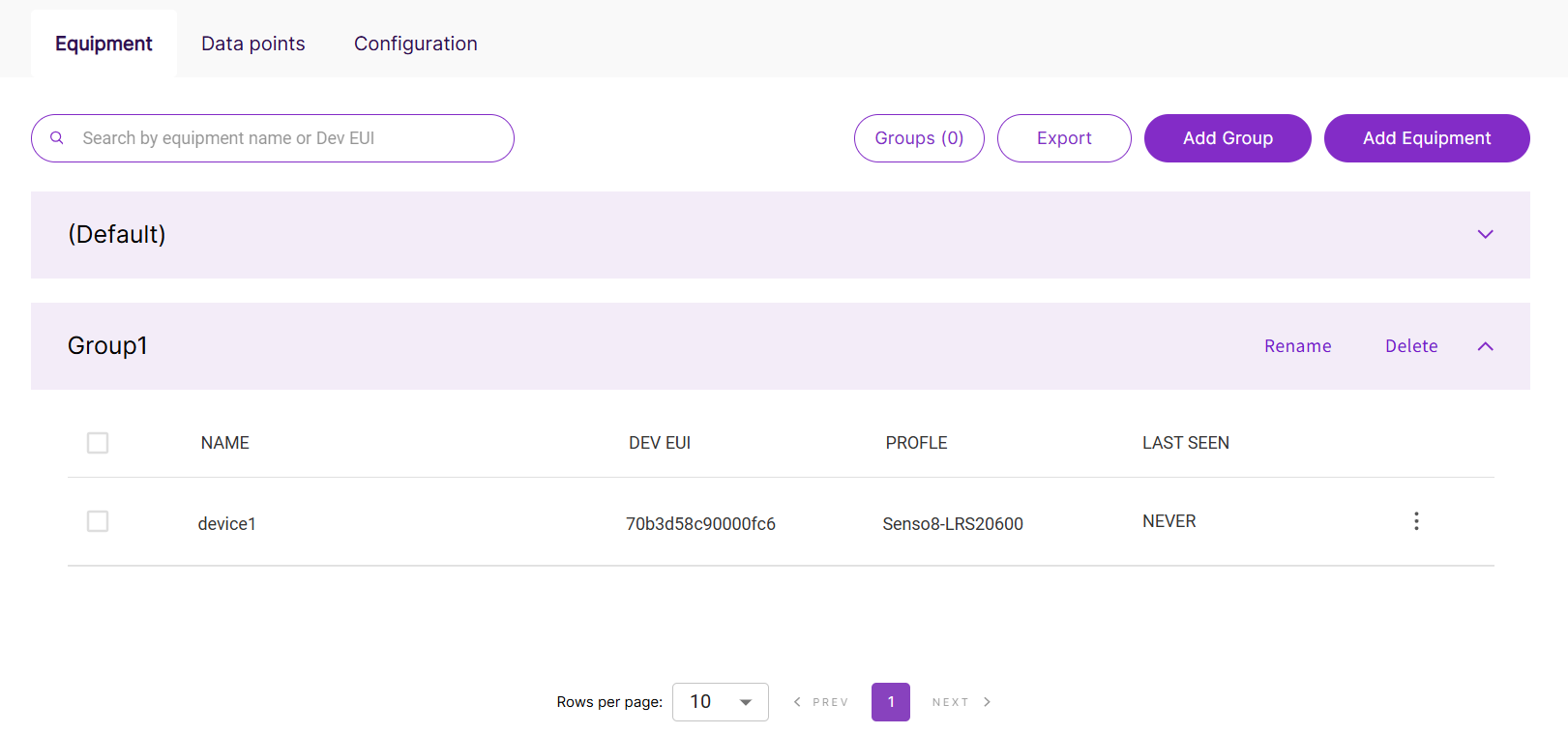Rename Group1 via Rename link

(x=1297, y=346)
